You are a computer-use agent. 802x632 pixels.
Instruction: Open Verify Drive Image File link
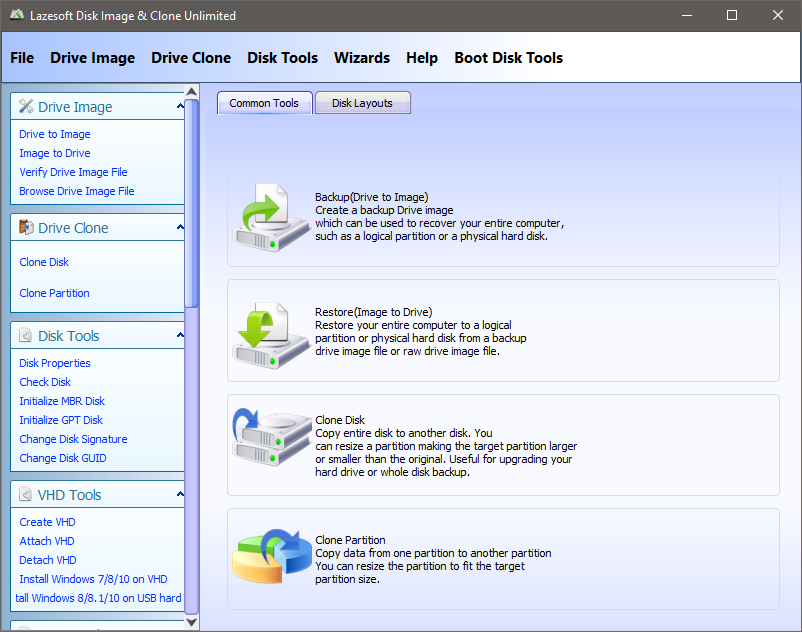(73, 172)
